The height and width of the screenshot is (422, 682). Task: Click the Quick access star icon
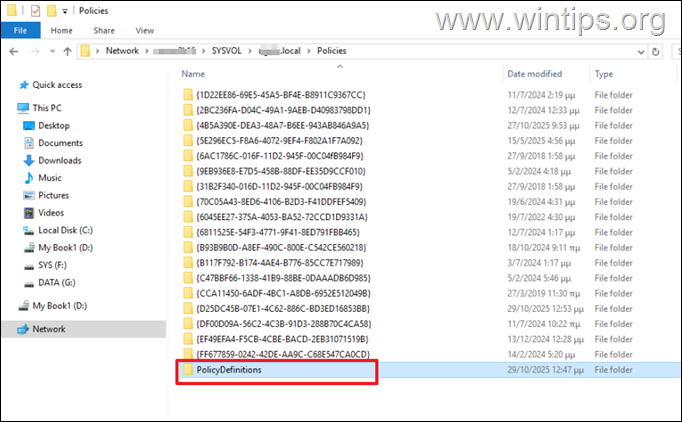point(23,85)
